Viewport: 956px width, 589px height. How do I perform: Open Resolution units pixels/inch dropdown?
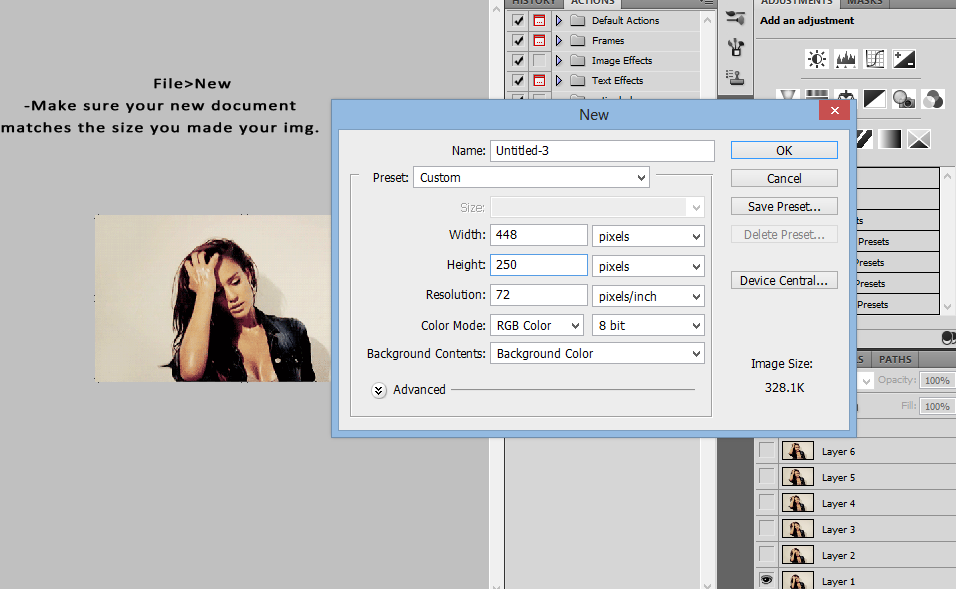click(648, 296)
